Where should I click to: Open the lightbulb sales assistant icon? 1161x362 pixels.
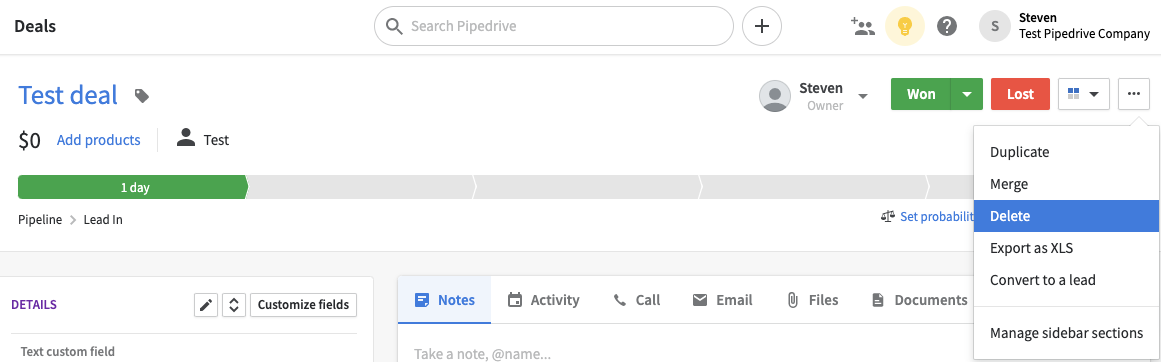[x=904, y=27]
